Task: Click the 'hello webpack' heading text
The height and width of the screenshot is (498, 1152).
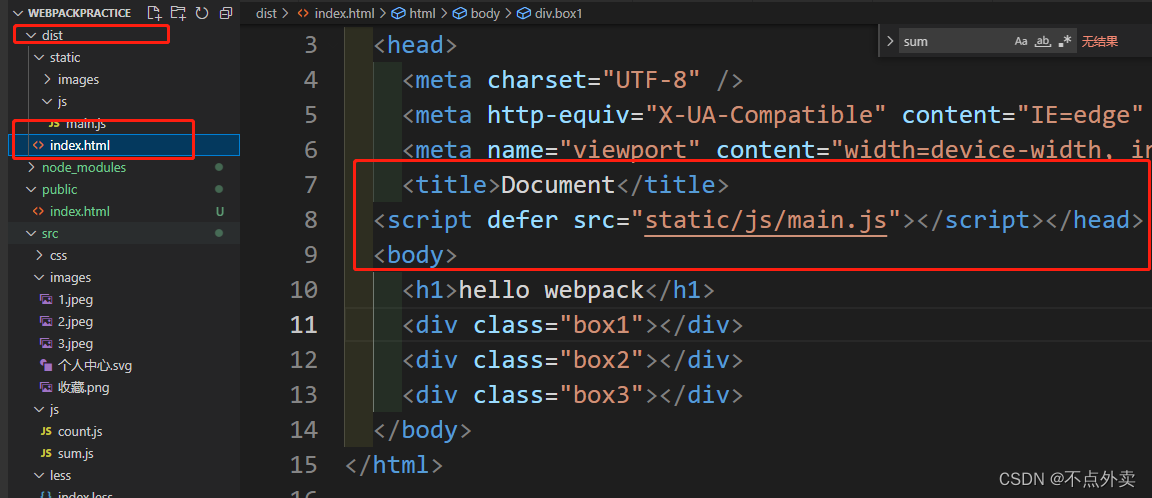Action: pos(551,290)
